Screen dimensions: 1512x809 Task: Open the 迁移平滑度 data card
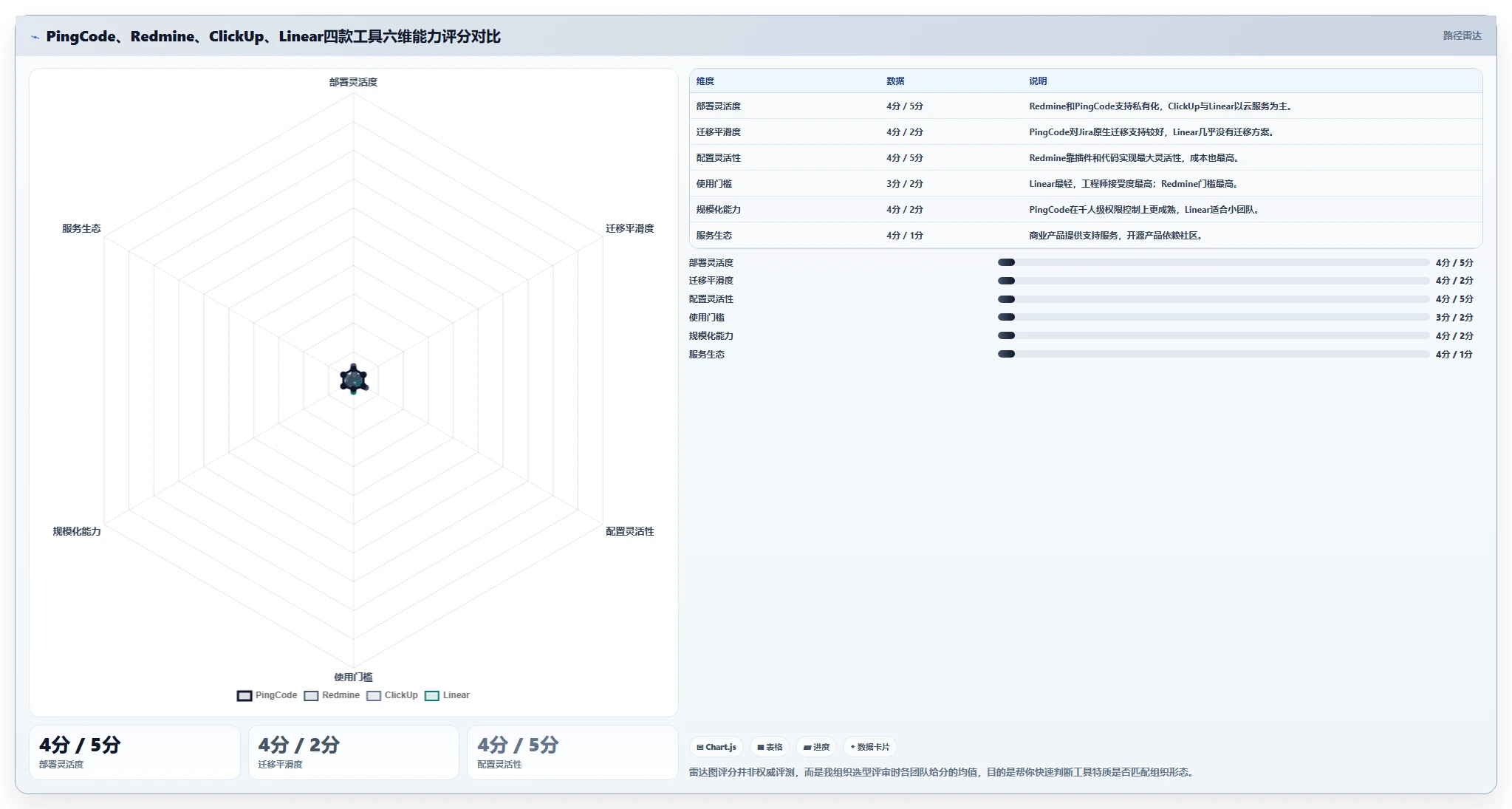pos(353,752)
